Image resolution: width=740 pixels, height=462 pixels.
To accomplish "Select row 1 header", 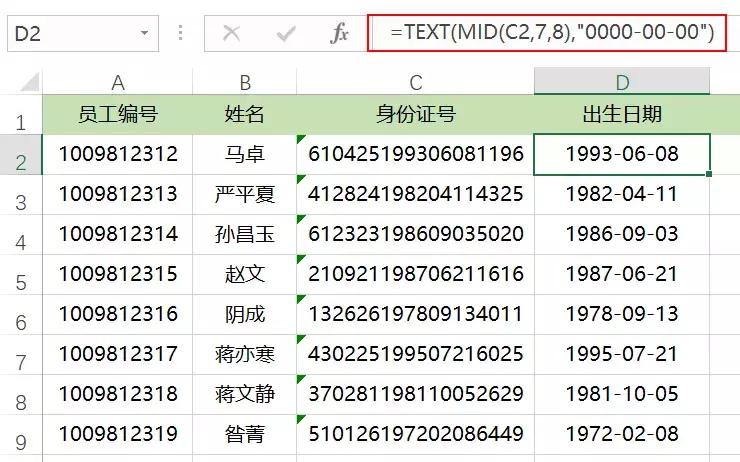I will tap(21, 115).
